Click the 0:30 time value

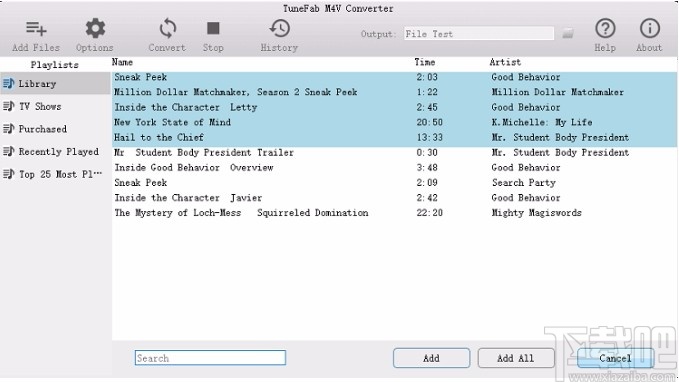[x=427, y=152]
